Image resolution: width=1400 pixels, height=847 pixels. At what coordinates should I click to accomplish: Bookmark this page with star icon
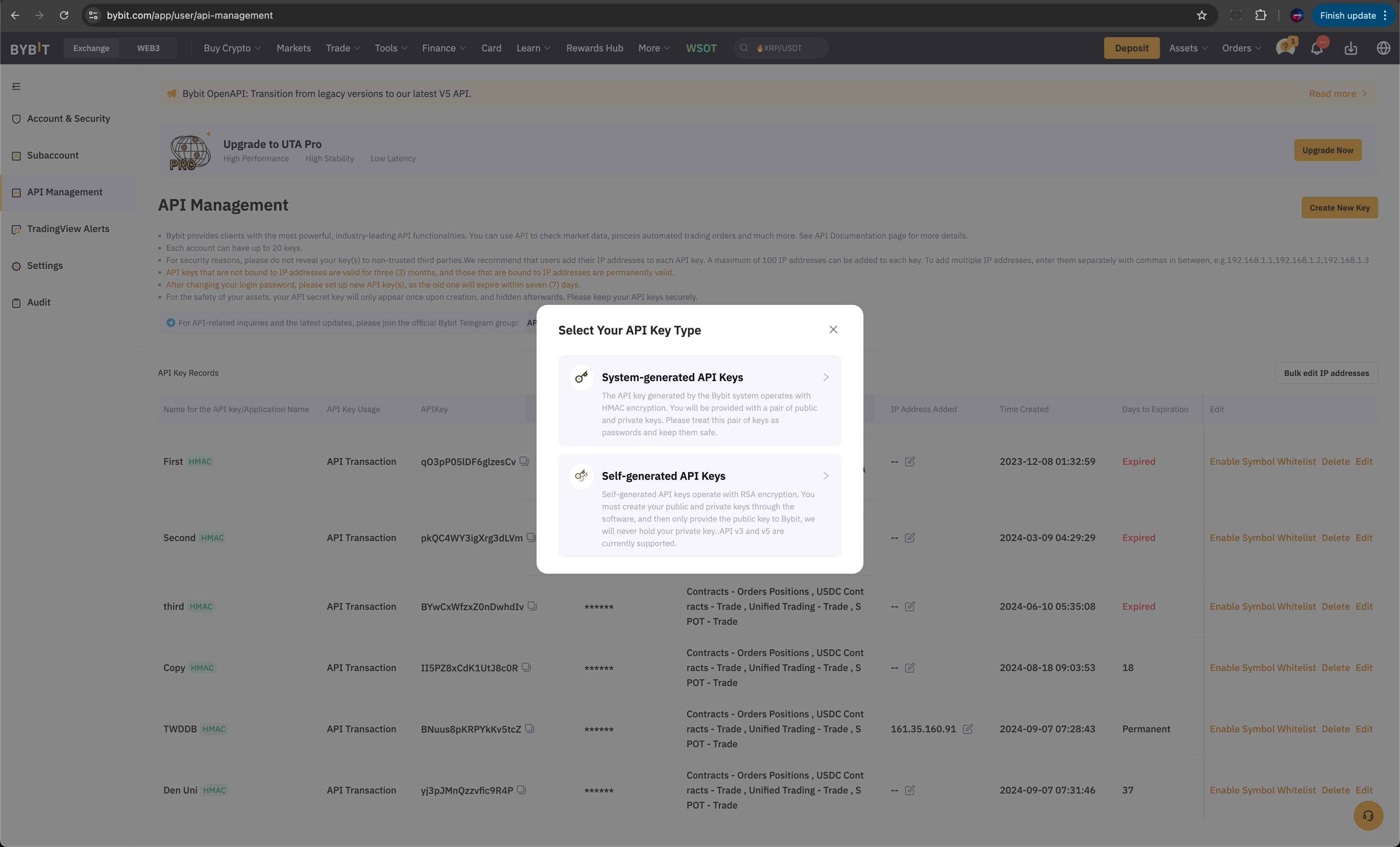[x=1201, y=15]
